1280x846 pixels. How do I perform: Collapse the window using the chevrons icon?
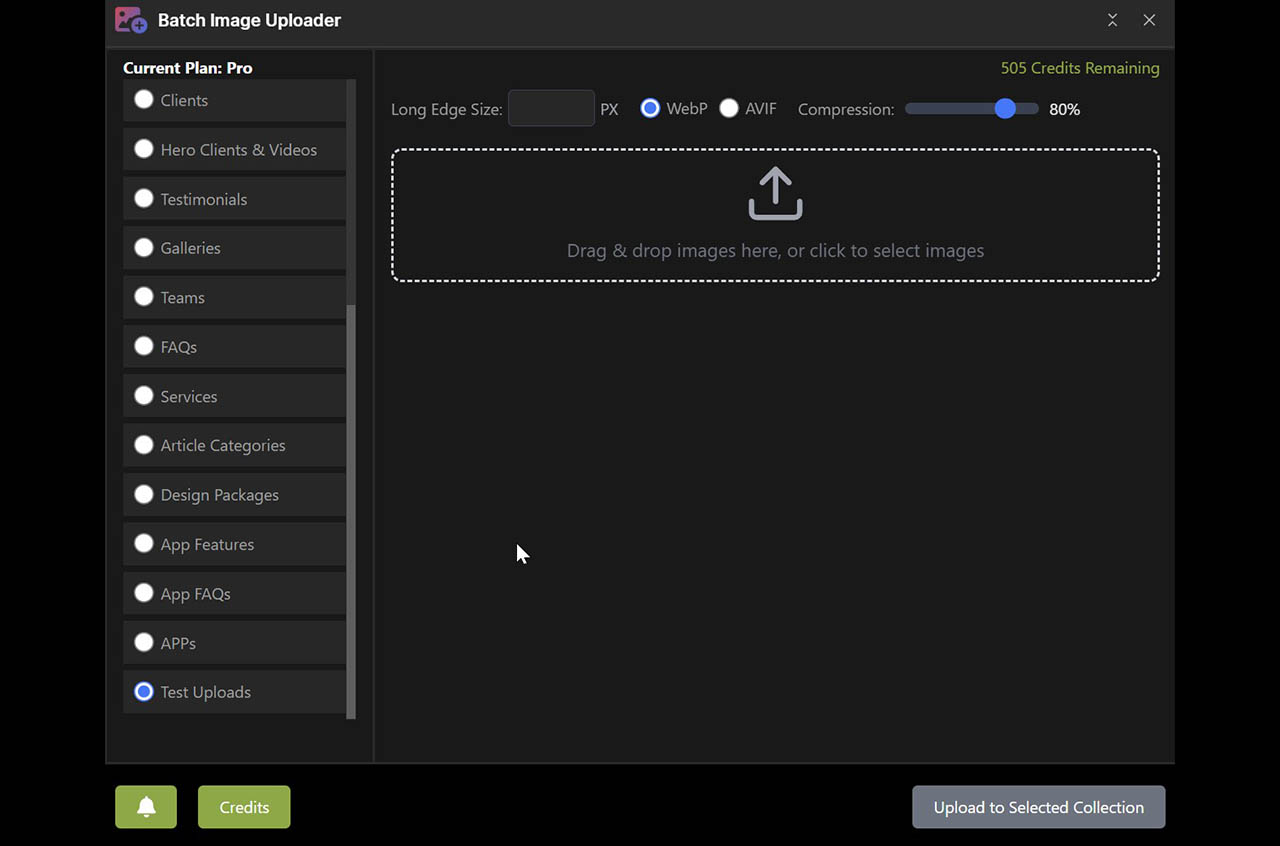click(1112, 20)
